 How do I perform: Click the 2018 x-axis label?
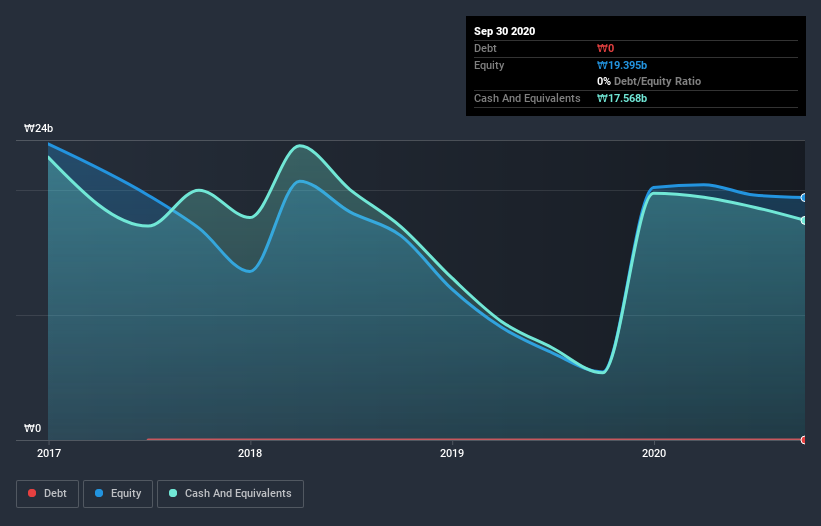[x=250, y=453]
